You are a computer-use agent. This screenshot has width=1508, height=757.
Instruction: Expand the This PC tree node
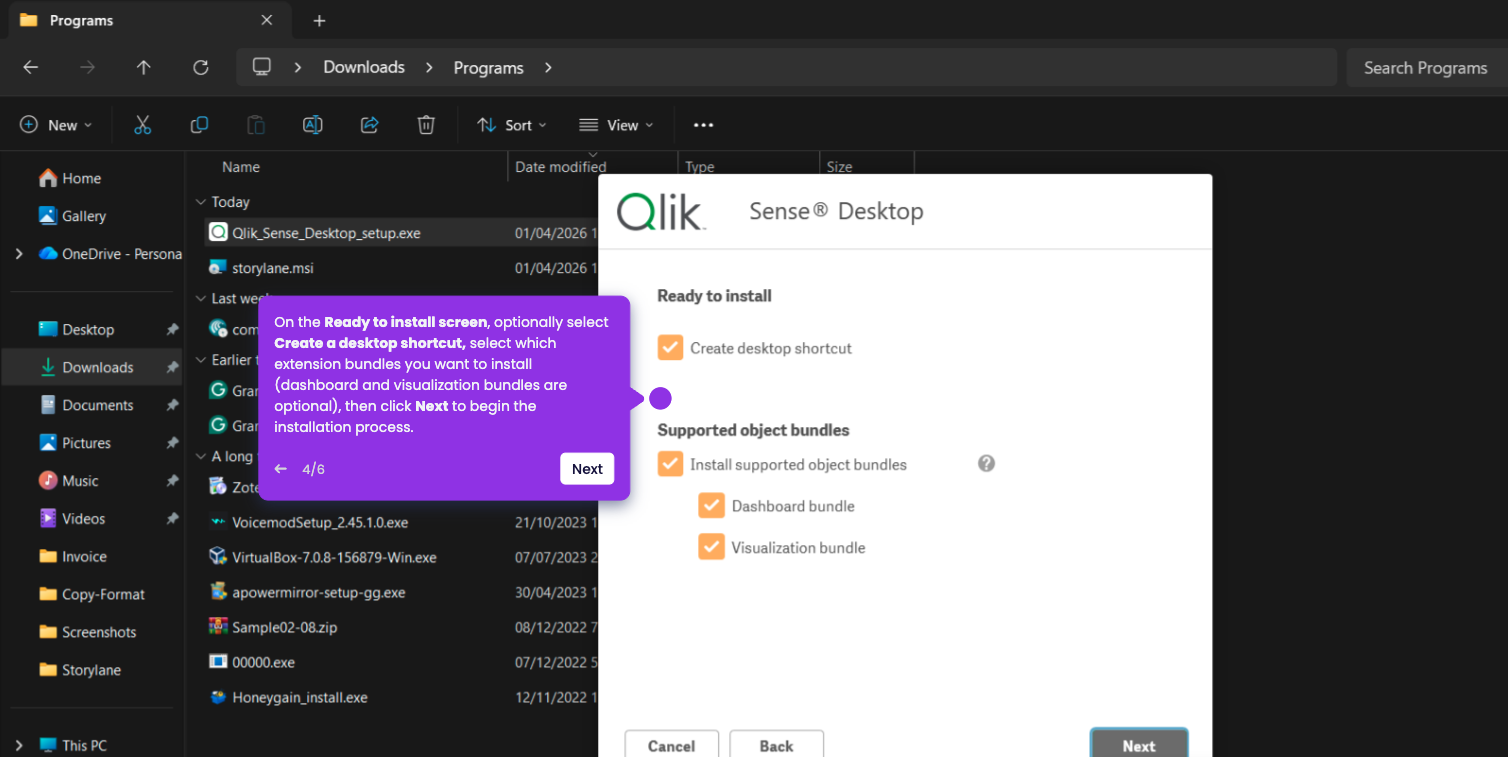[x=19, y=745]
